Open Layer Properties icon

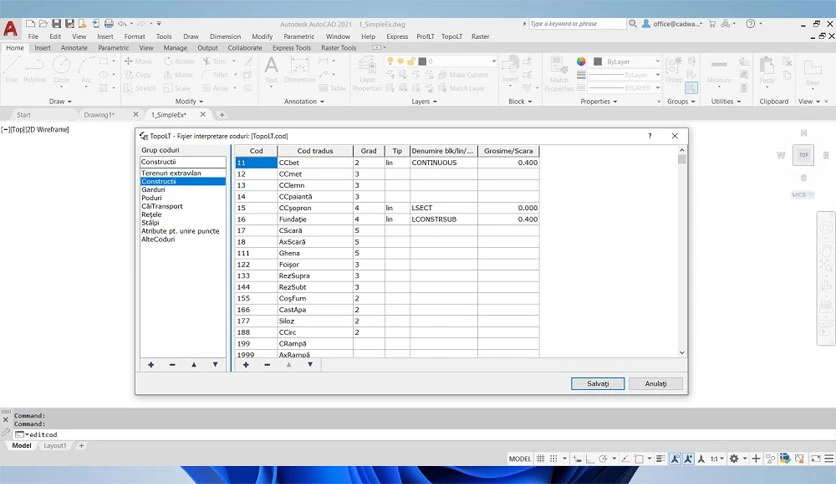pyautogui.click(x=367, y=74)
